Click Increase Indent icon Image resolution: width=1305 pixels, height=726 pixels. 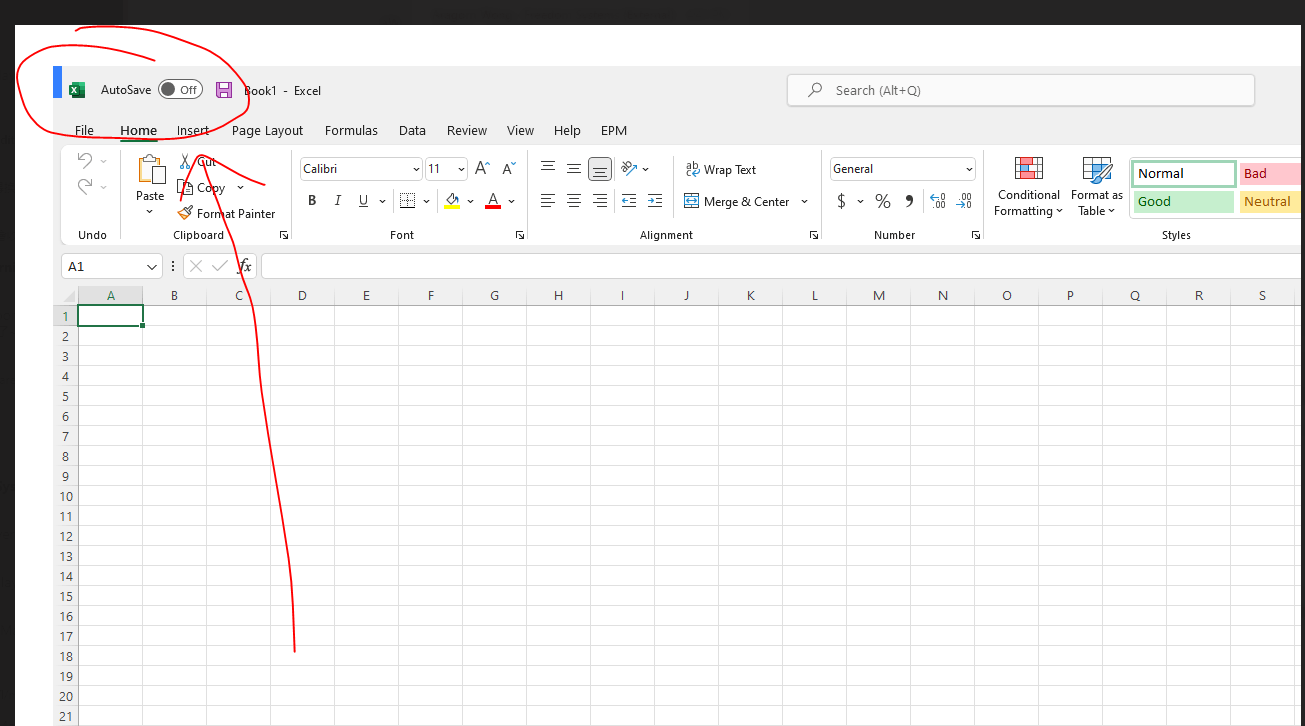(x=655, y=201)
